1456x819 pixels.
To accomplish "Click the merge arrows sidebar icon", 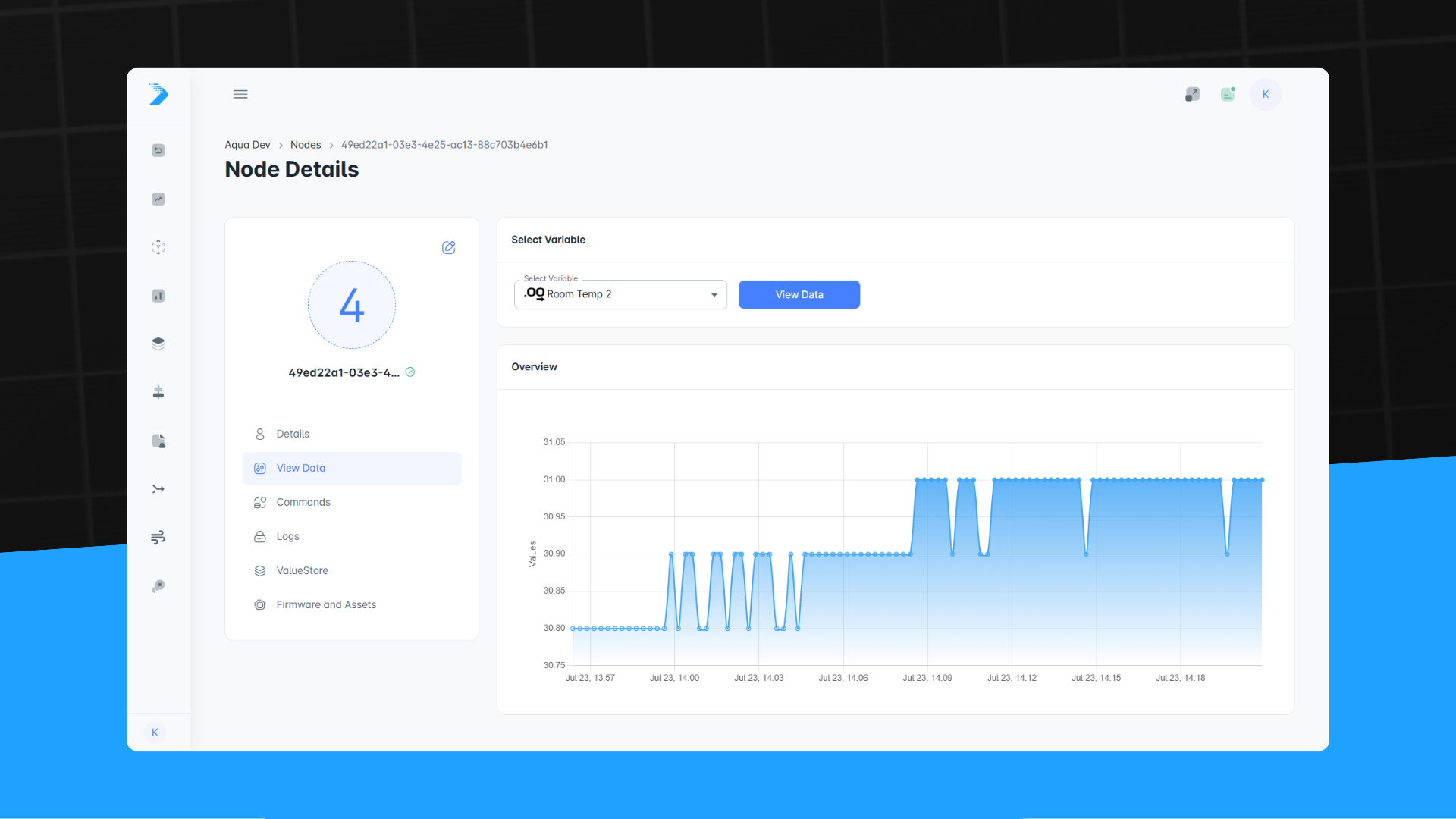I will tap(158, 489).
